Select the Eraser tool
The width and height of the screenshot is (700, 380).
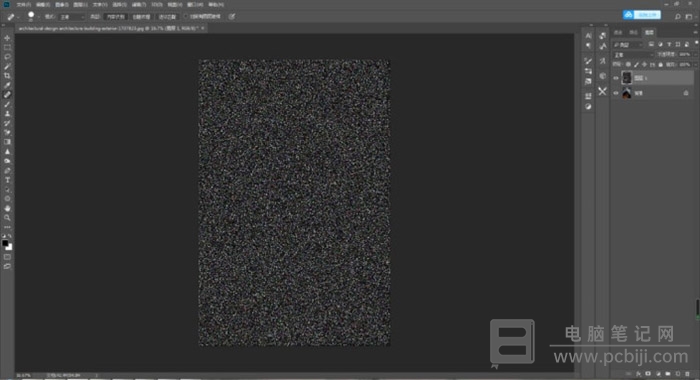click(7, 133)
